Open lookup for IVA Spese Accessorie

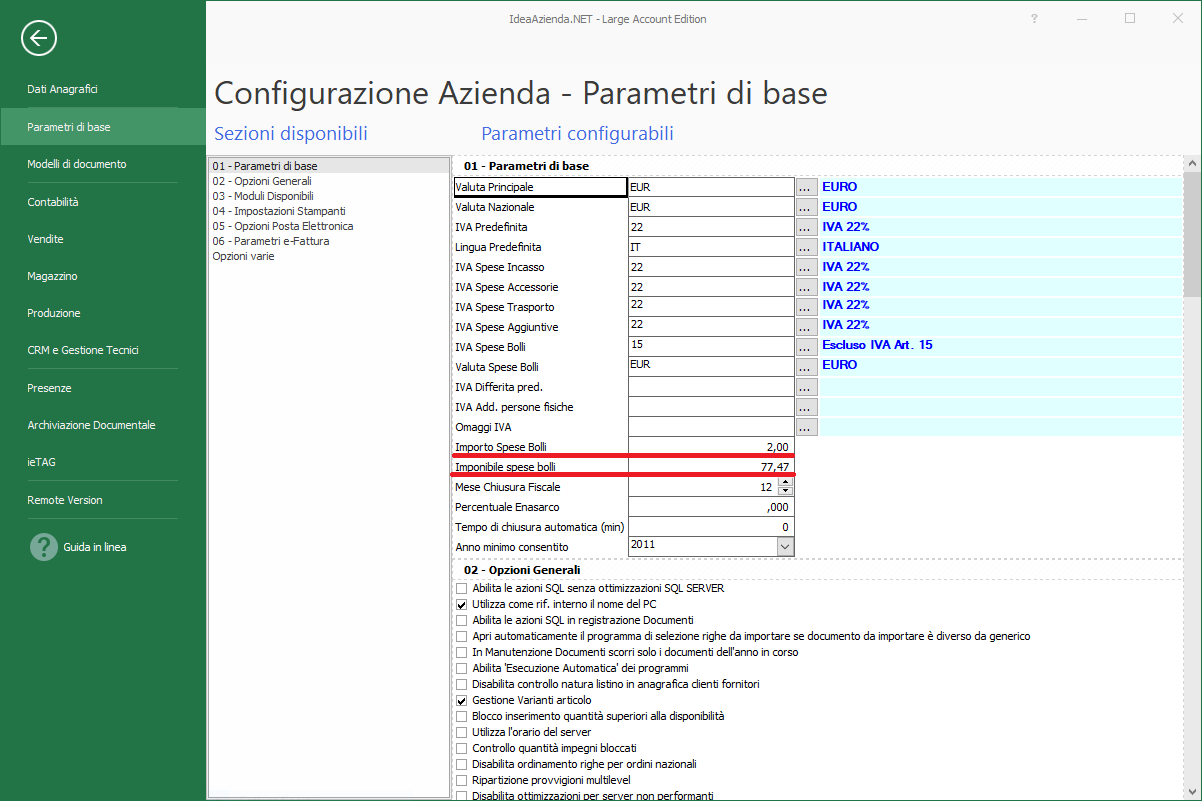pos(807,287)
